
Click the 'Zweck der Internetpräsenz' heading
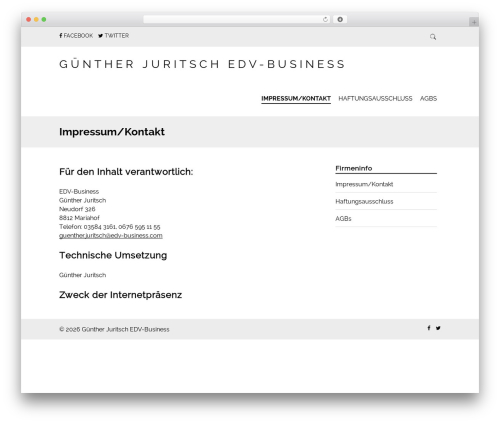120,295
